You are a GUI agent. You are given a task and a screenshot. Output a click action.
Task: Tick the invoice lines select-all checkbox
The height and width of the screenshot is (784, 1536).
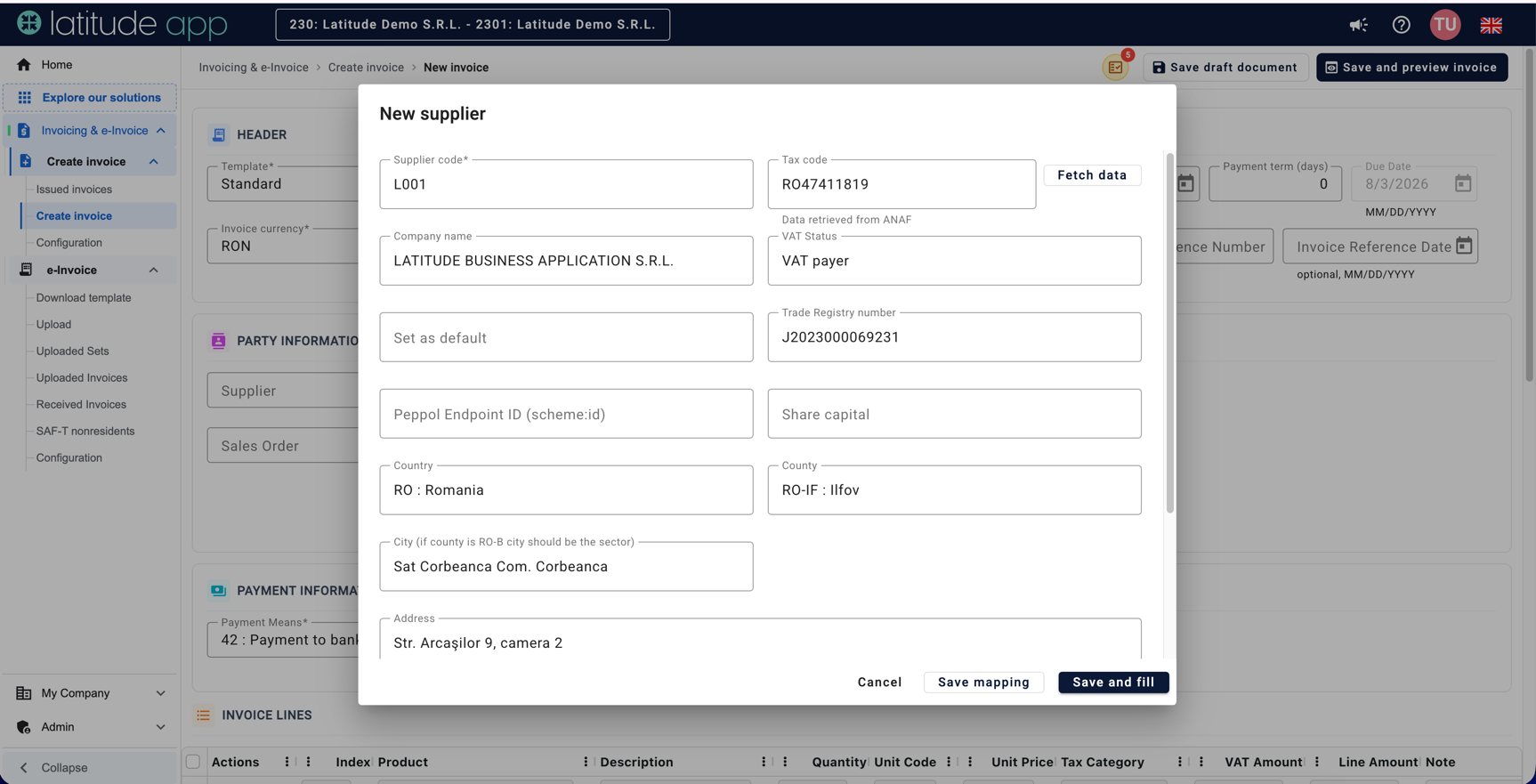tap(193, 762)
